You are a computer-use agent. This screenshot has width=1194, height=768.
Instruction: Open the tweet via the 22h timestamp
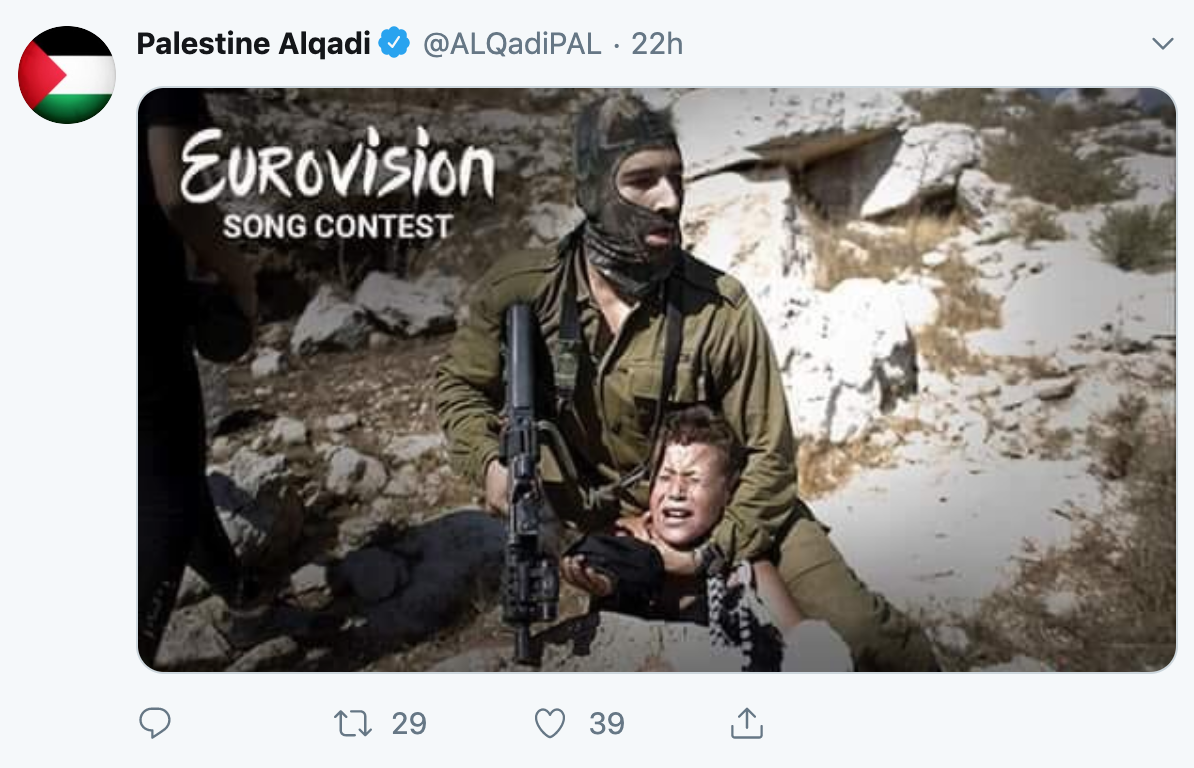click(x=657, y=44)
